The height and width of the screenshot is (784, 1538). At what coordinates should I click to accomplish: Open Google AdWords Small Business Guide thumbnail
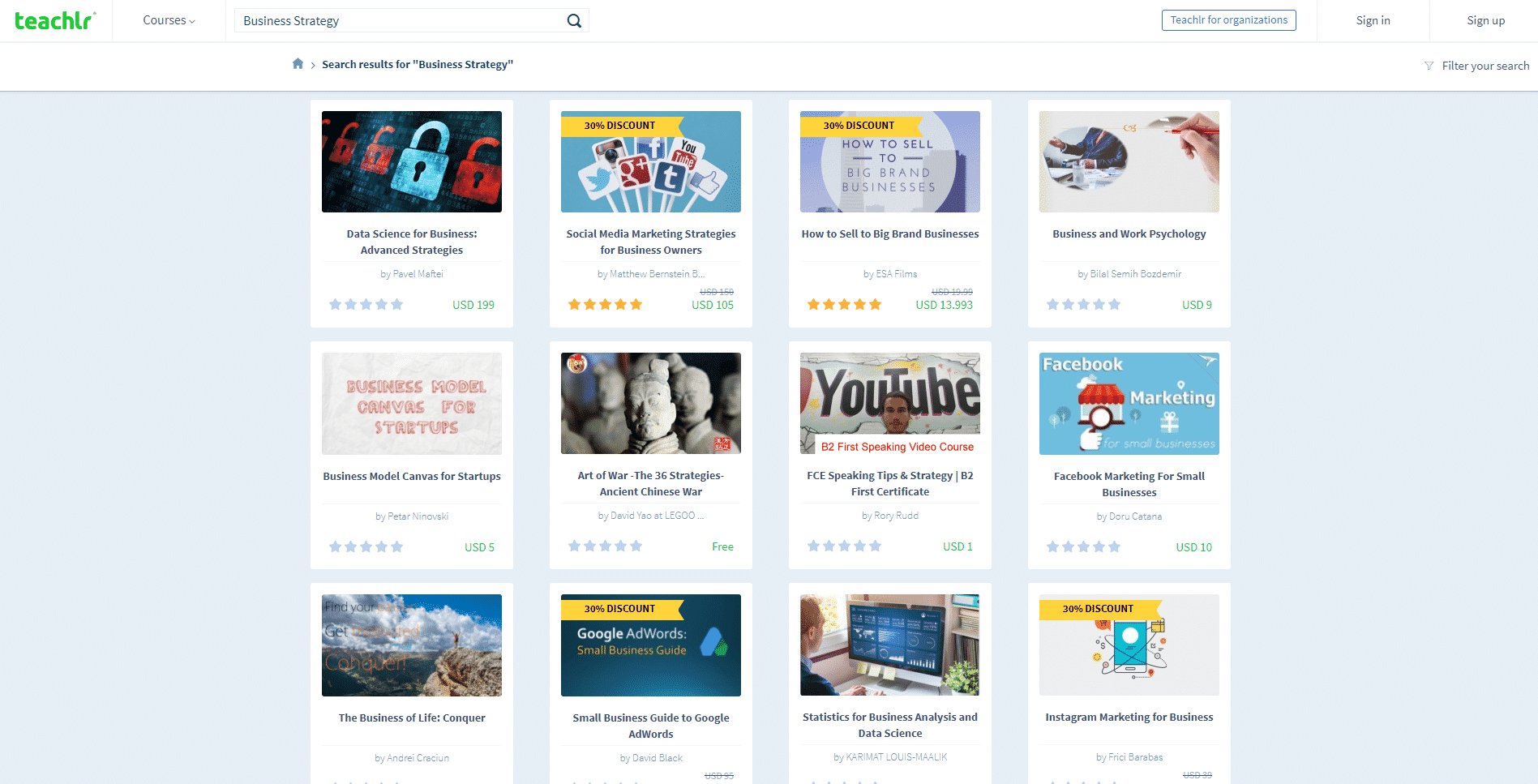click(x=651, y=645)
